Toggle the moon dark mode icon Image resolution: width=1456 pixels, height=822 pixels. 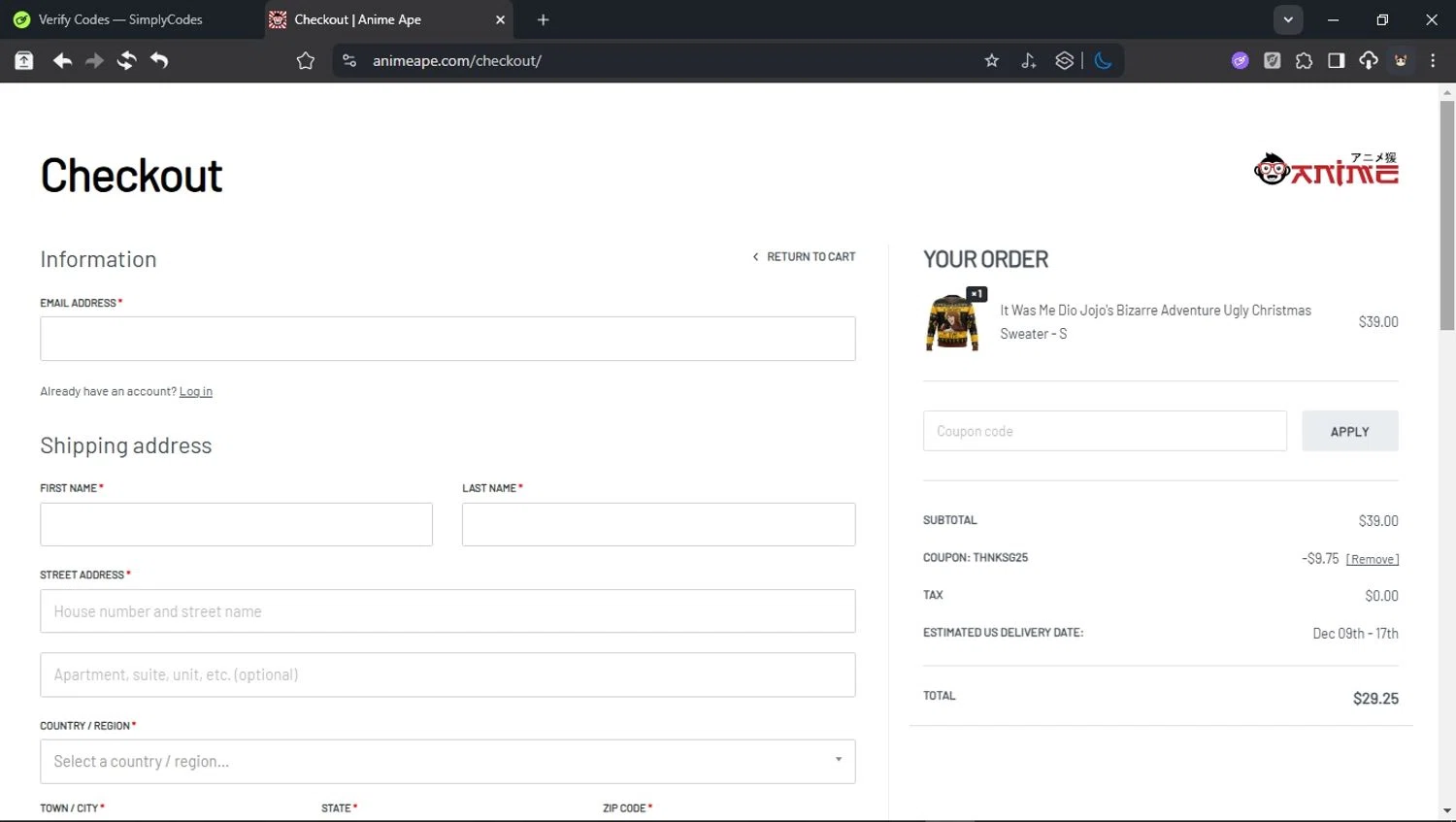coord(1103,60)
